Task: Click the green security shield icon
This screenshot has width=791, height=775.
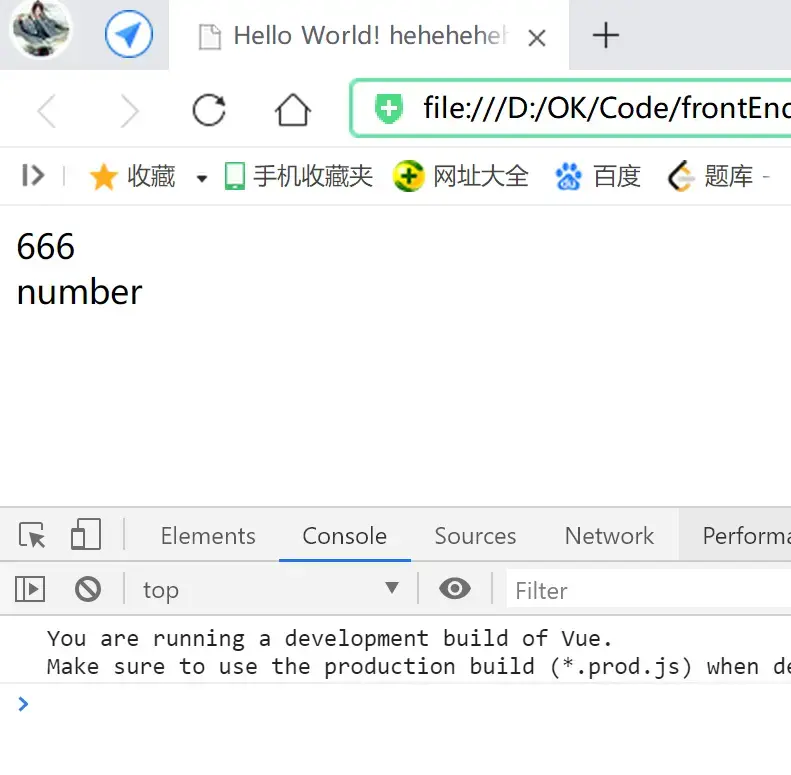Action: [388, 108]
